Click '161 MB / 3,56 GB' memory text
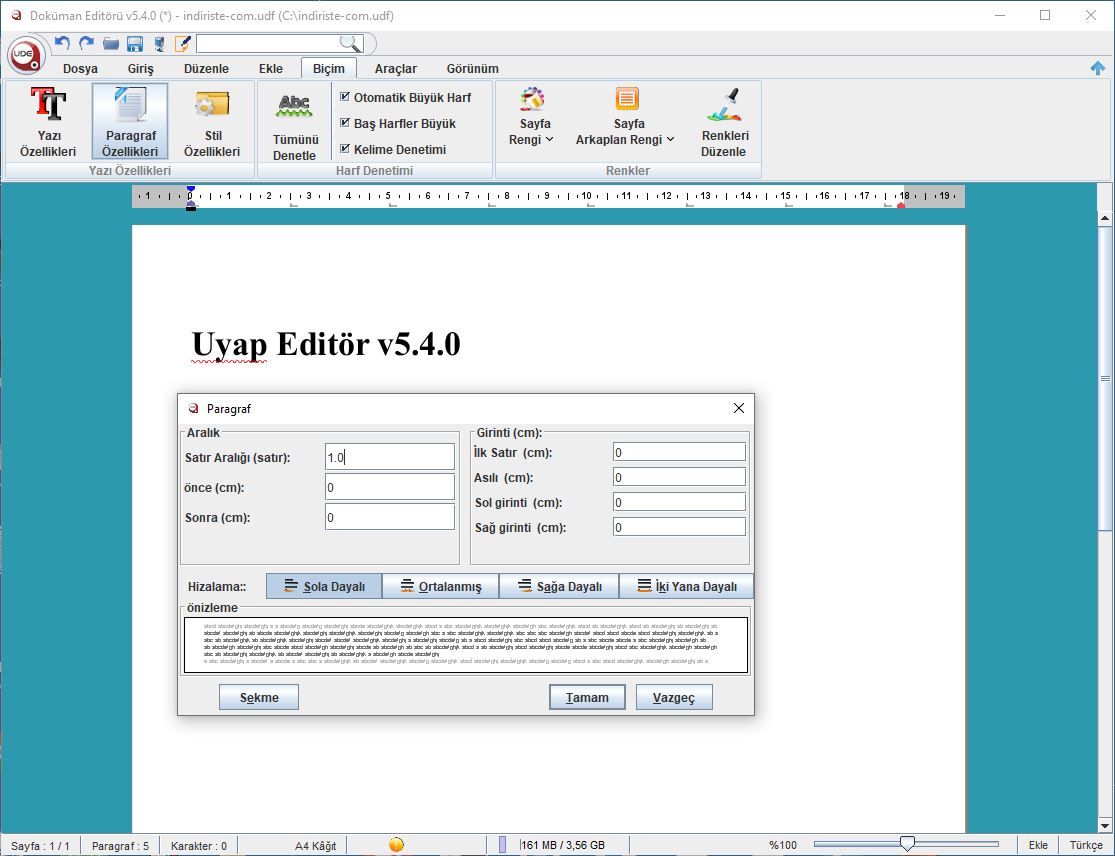 (562, 845)
